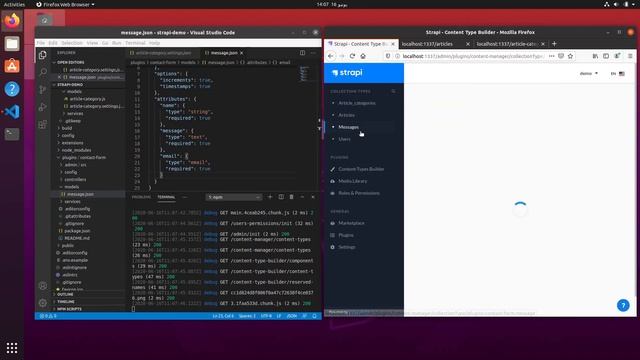Open the demo user dropdown in Strapi
The height and width of the screenshot is (360, 640).
pos(589,73)
